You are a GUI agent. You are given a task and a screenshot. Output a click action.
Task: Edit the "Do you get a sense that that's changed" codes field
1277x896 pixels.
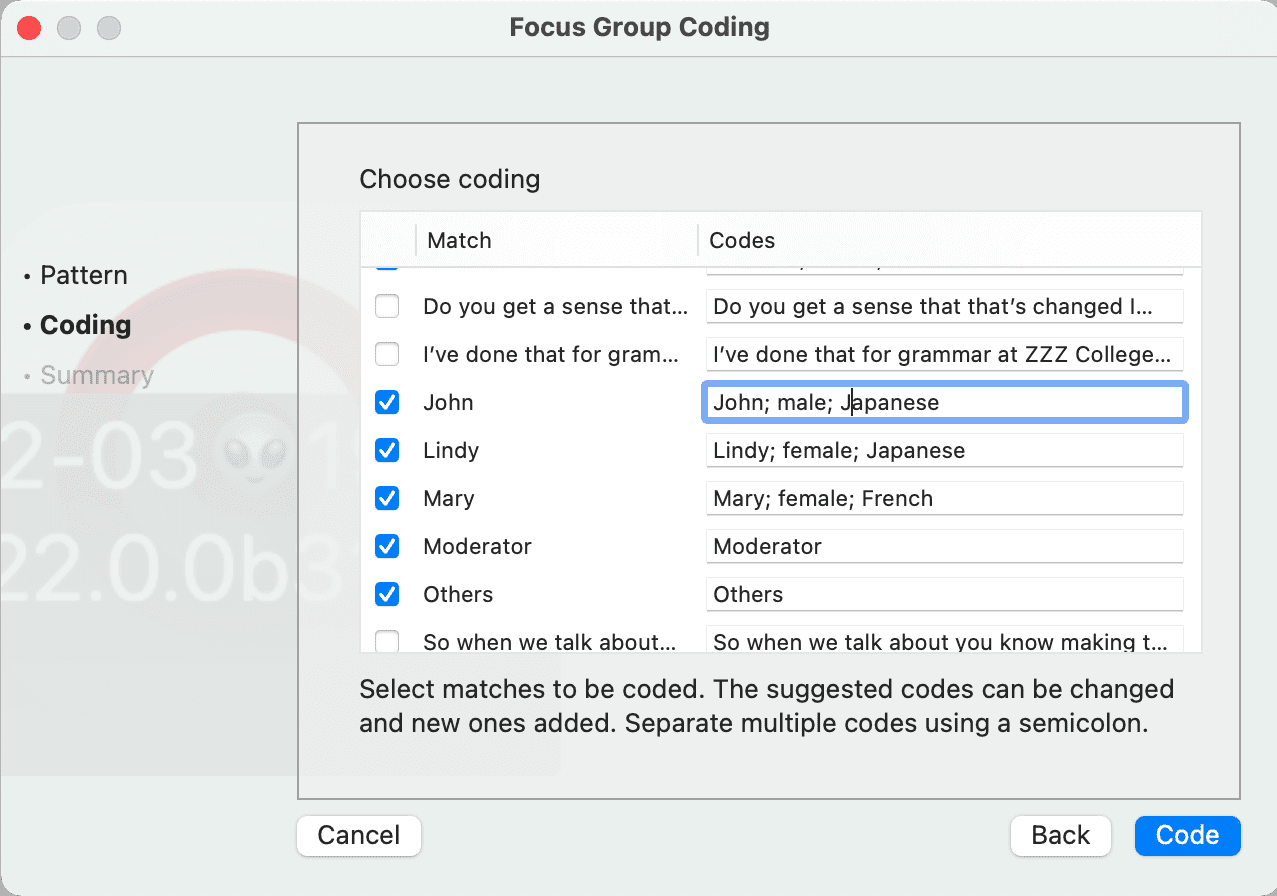pyautogui.click(x=945, y=306)
